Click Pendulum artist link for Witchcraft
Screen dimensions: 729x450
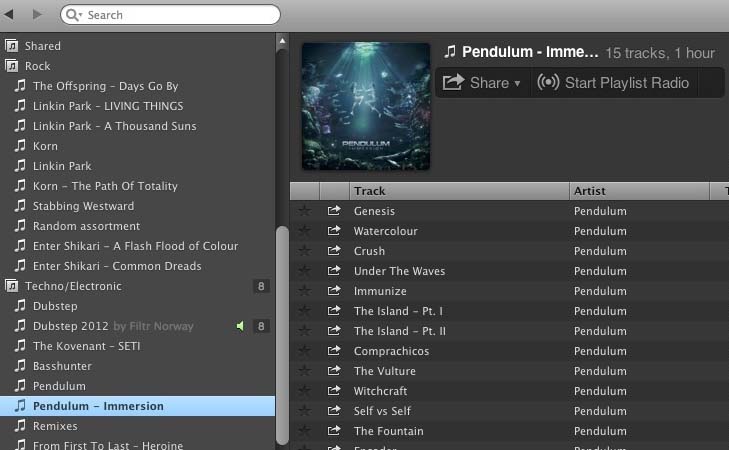600,391
